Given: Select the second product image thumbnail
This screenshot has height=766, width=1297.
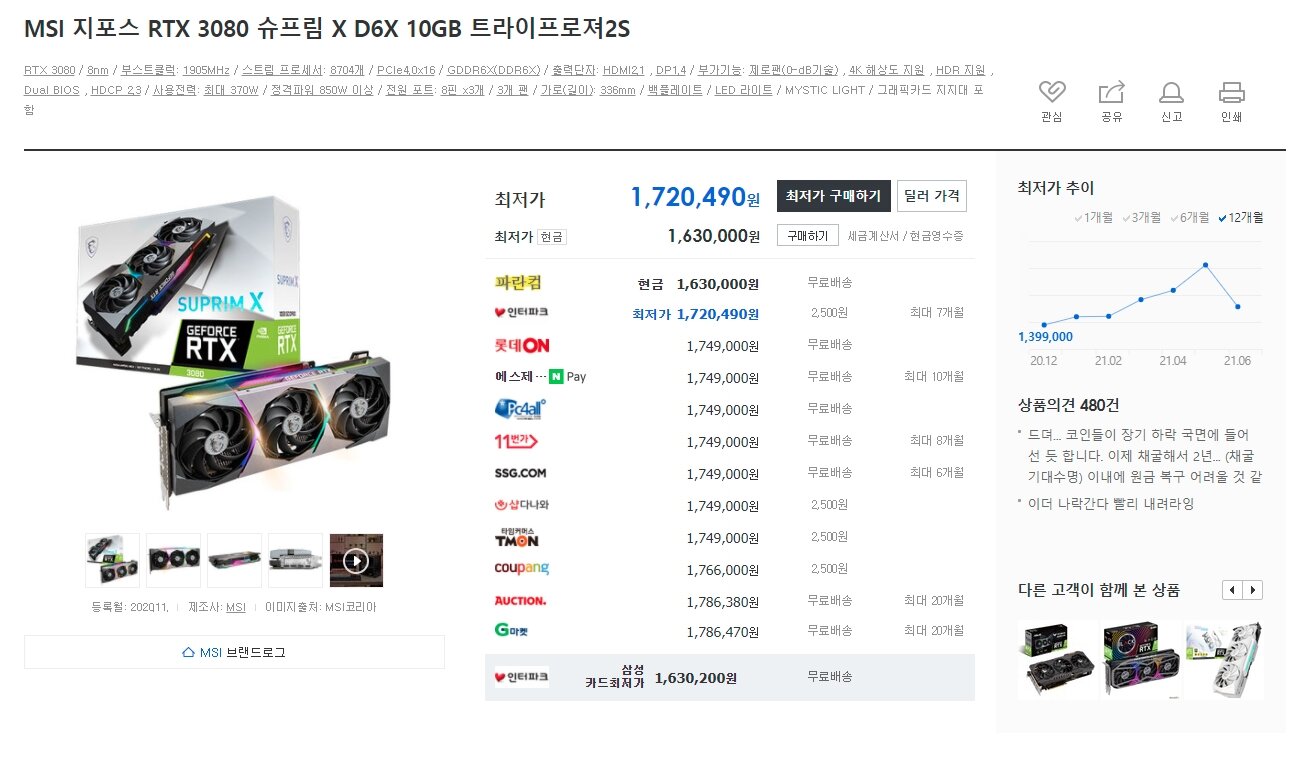Looking at the screenshot, I should 173,560.
